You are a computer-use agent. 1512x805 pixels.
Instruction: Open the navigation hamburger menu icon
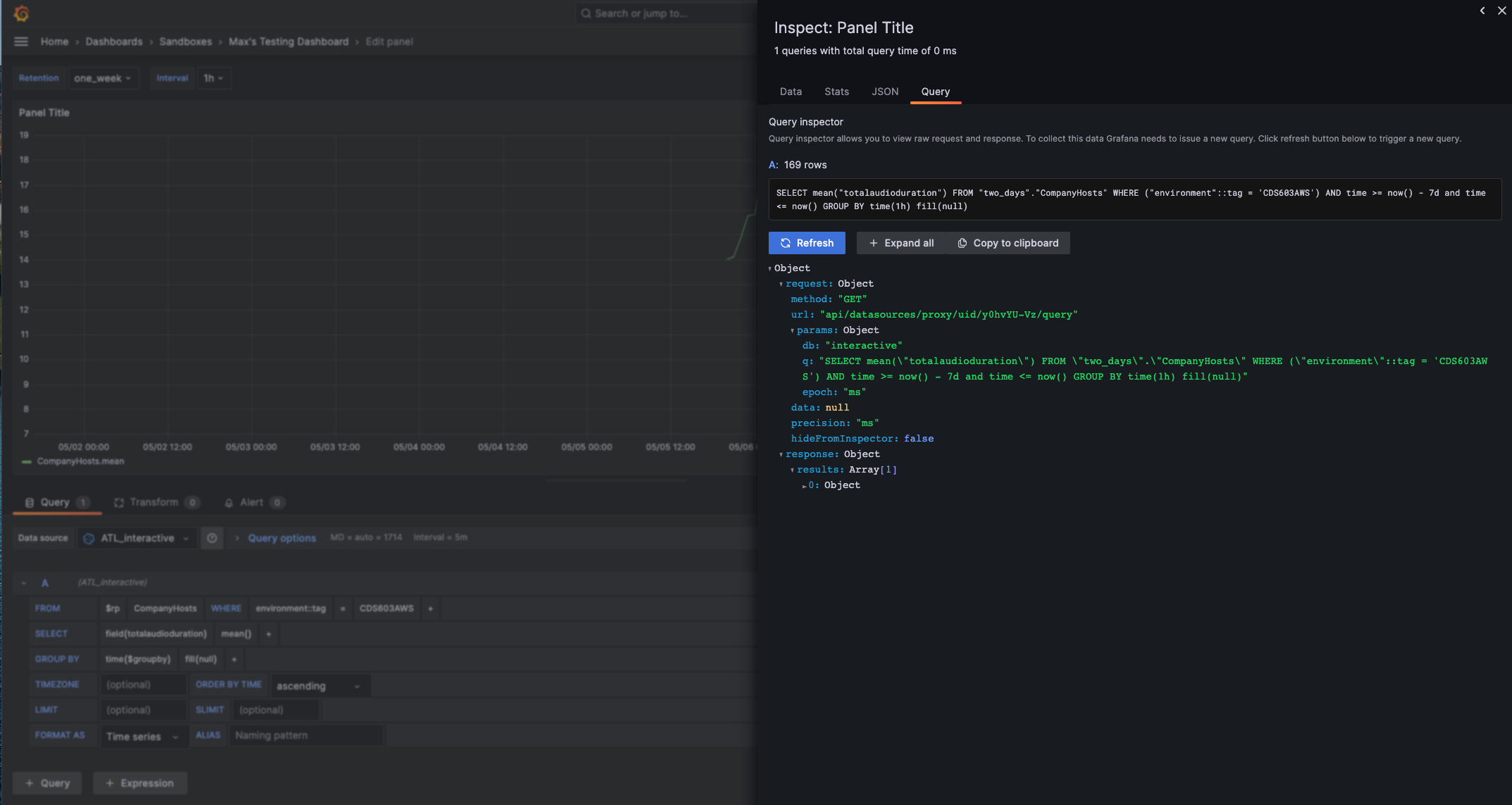pos(21,41)
